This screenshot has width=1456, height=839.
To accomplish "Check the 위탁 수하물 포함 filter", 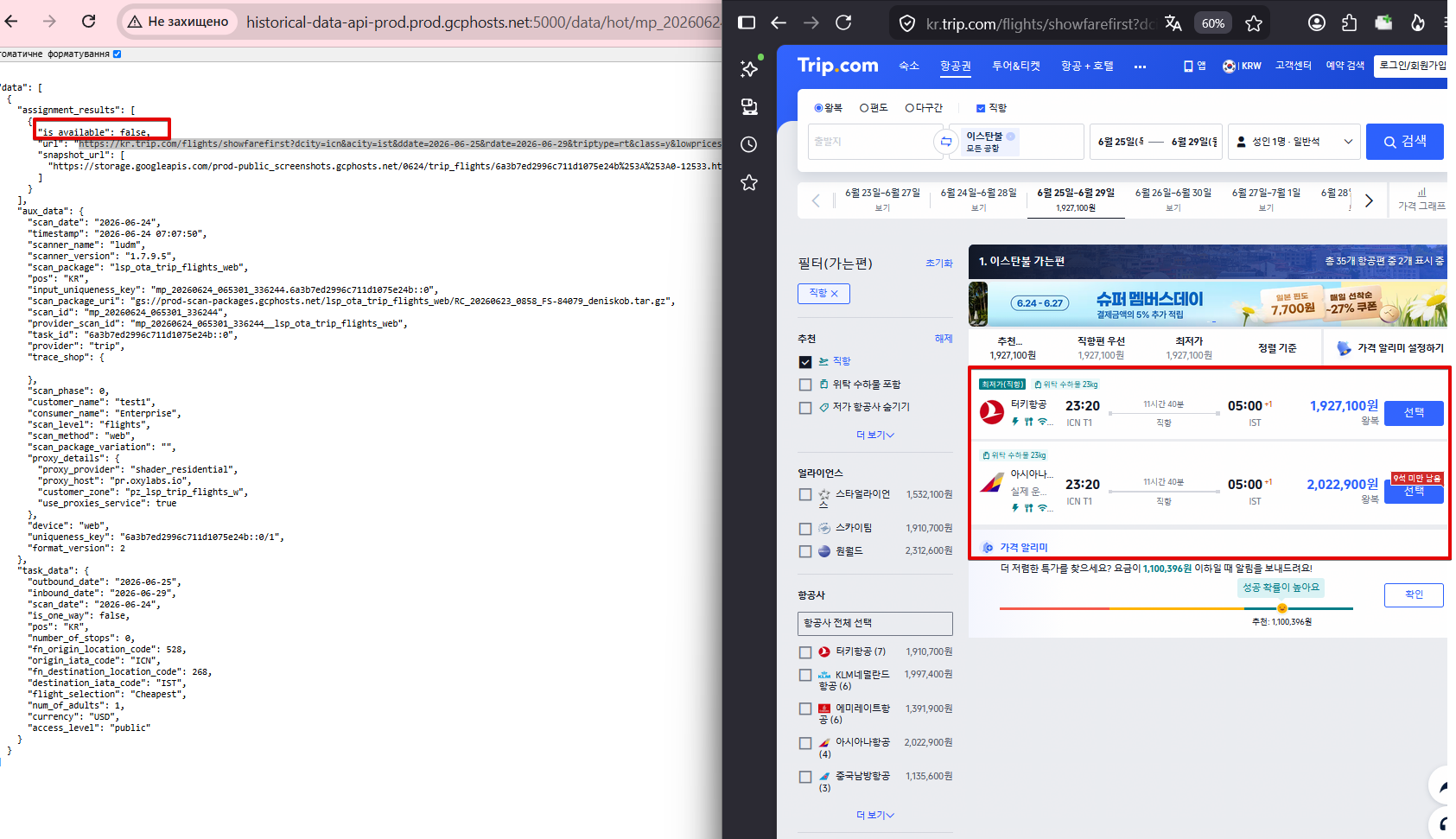I will click(805, 385).
